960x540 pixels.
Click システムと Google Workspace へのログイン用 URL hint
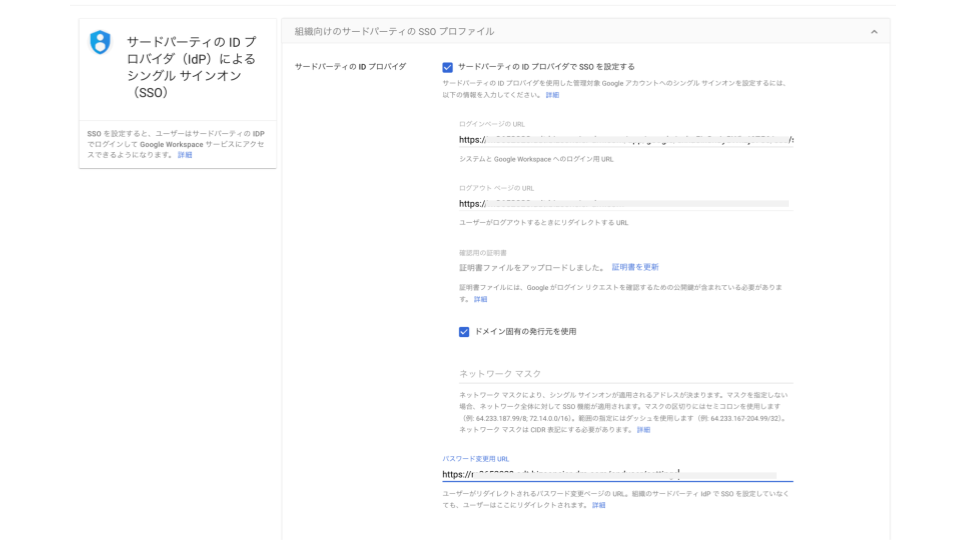(x=536, y=159)
